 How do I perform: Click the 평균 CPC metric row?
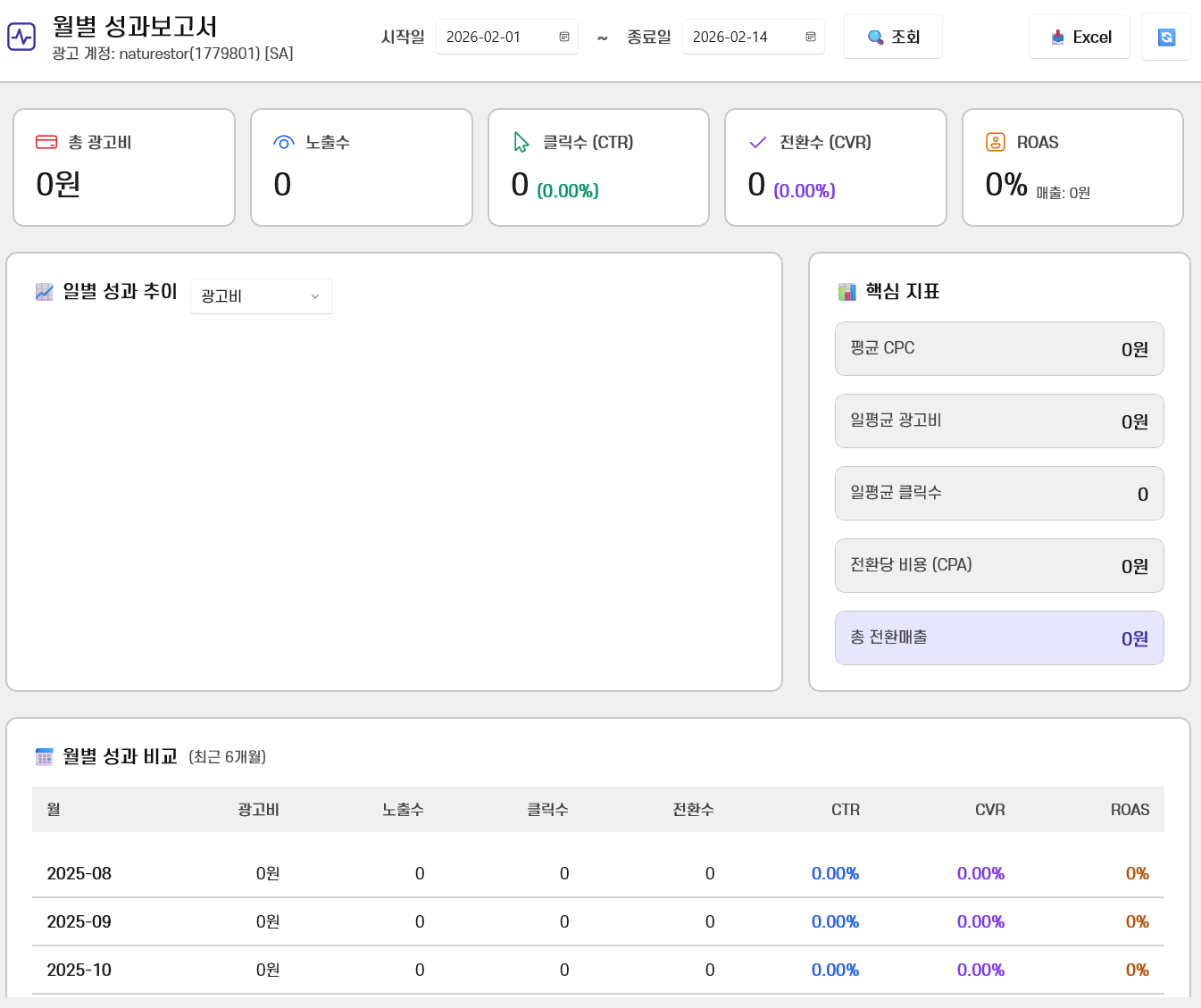[999, 348]
